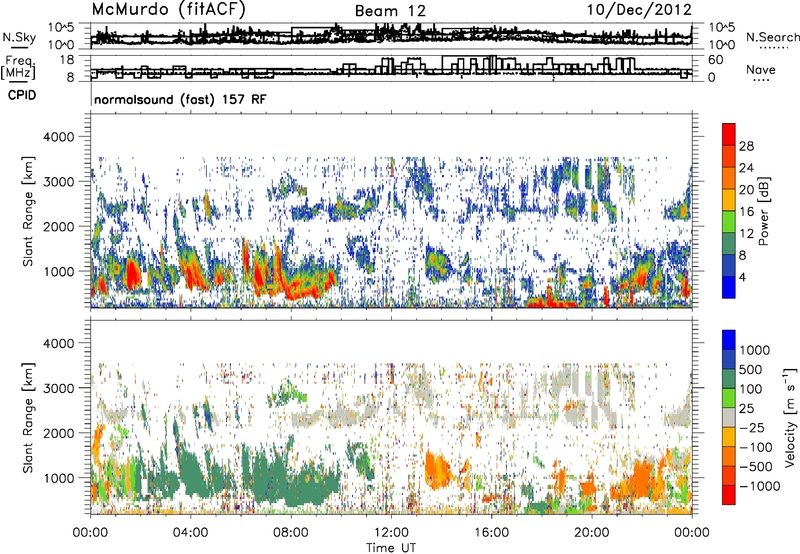Click the 24 label on Power colorbar
Viewport: 800px width, 554px height.
[x=746, y=168]
